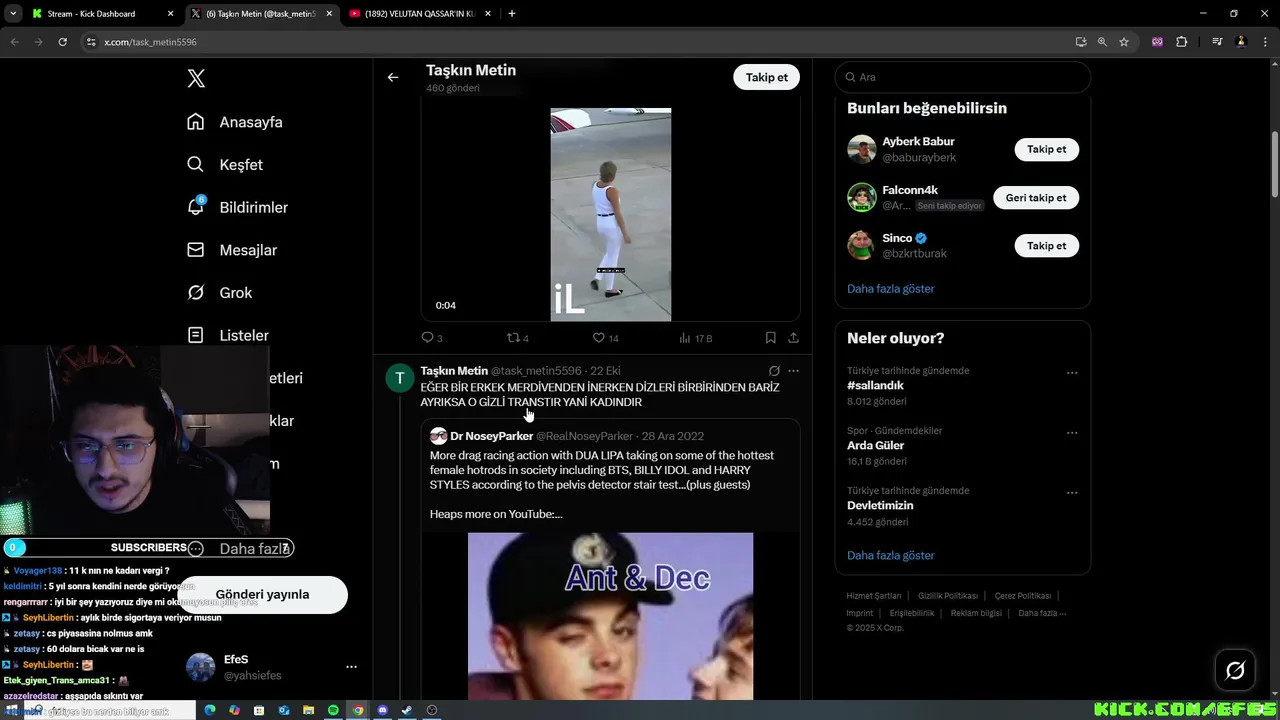Screen dimensions: 1280x720
Task: Like the video post with 14 likes
Action: click(x=605, y=338)
